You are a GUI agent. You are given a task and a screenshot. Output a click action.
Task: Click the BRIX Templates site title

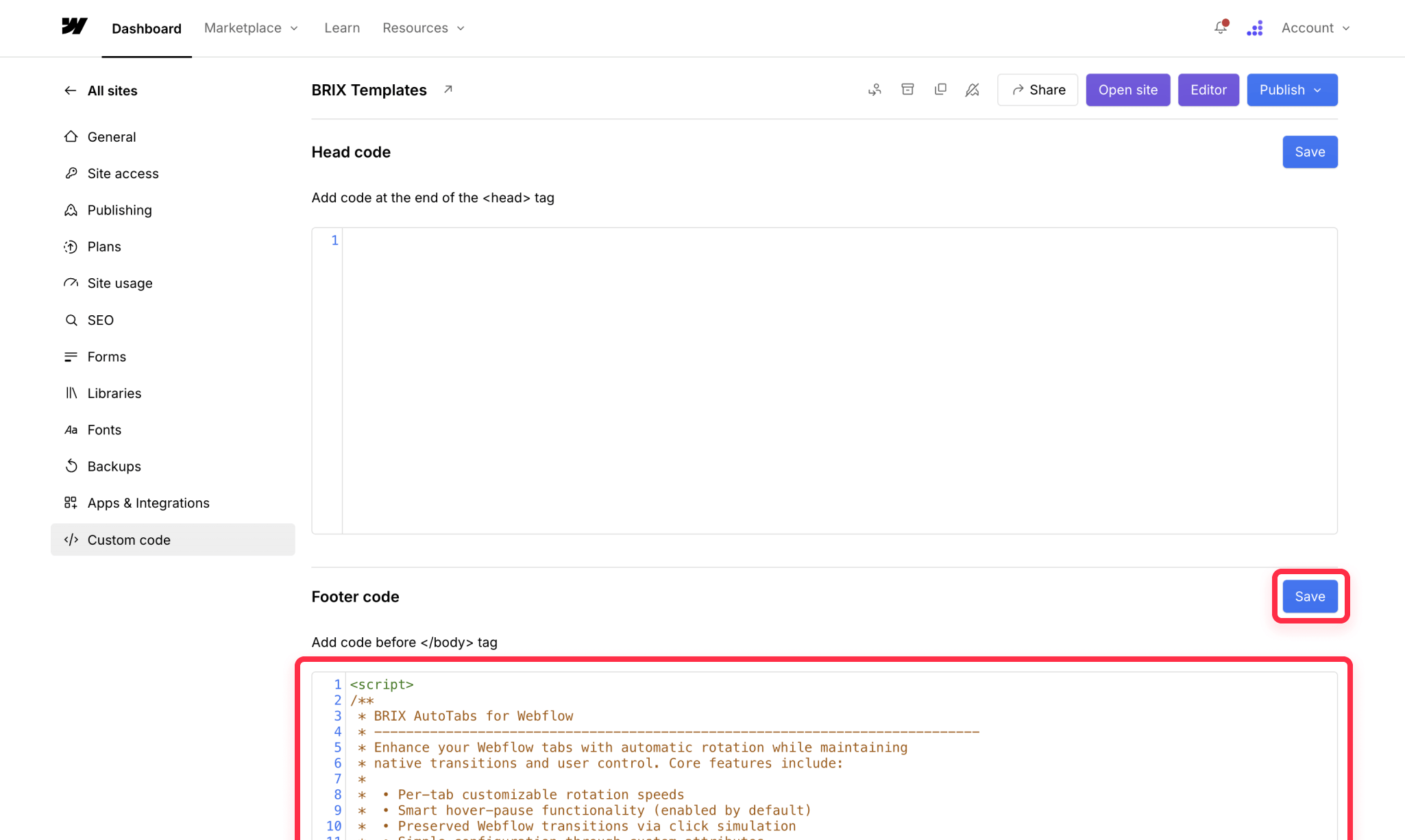tap(369, 90)
